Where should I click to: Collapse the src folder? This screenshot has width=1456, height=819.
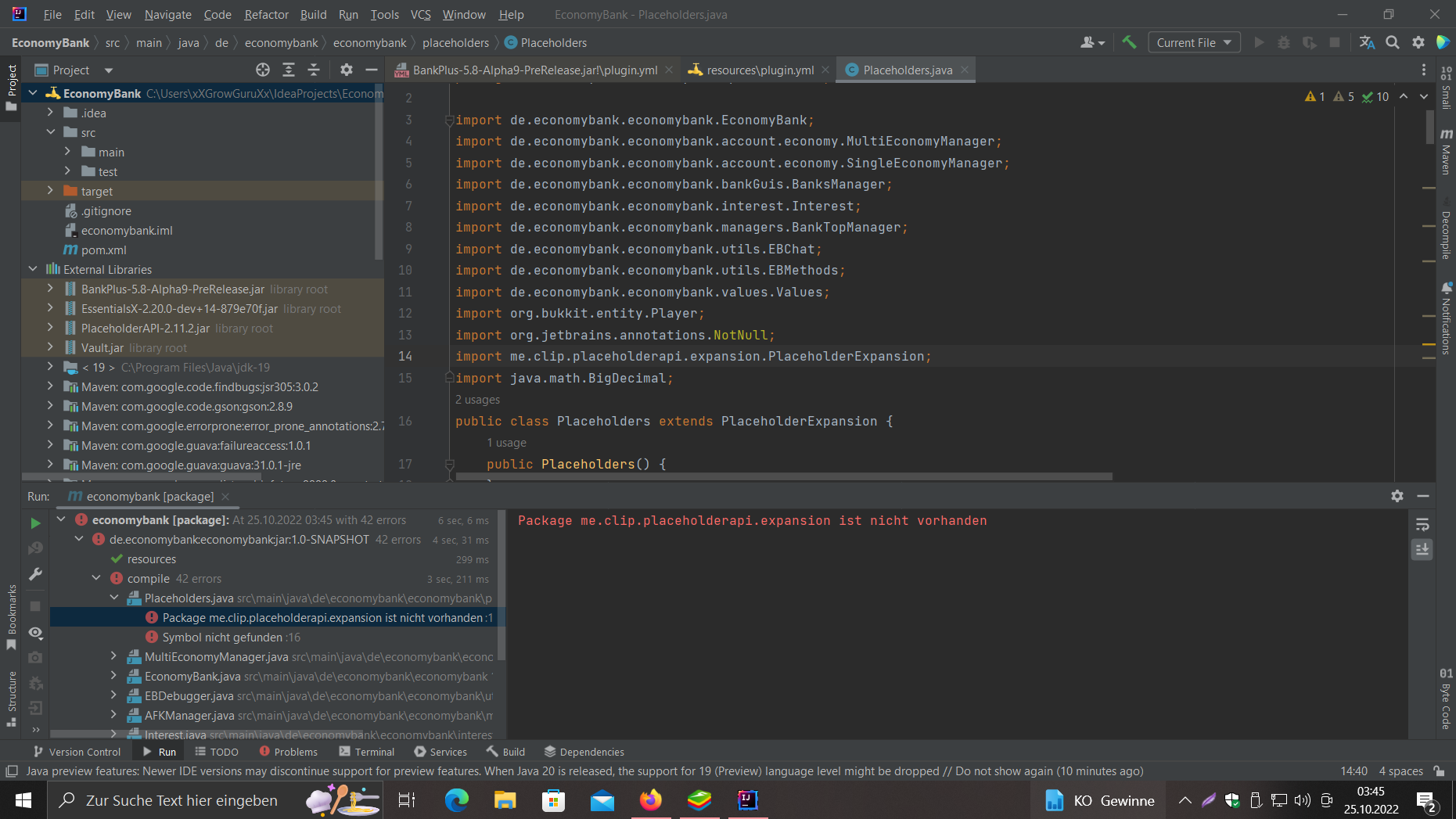50,132
